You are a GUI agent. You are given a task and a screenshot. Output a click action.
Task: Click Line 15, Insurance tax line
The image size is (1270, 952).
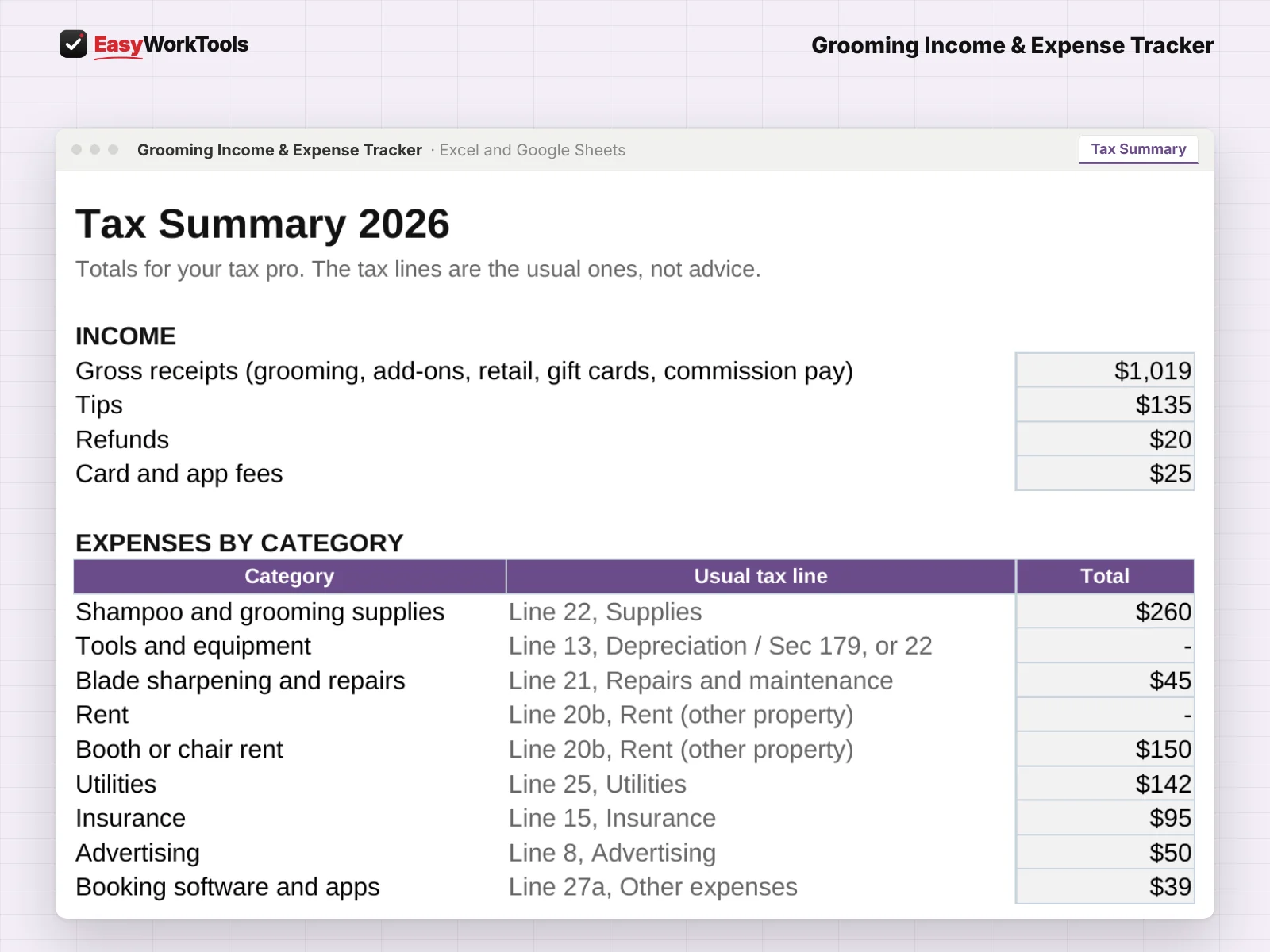613,818
